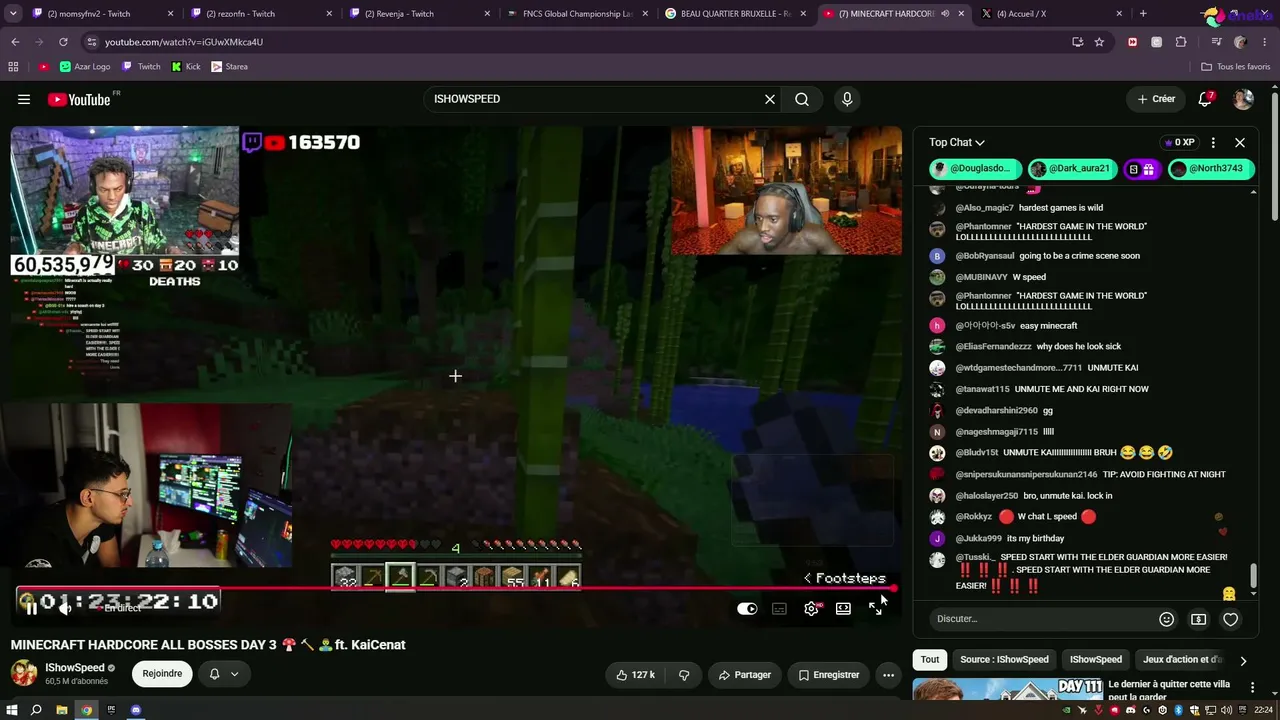Image resolution: width=1280 pixels, height=720 pixels.
Task: Open the browser extensions puzzle menu
Action: [x=1181, y=42]
